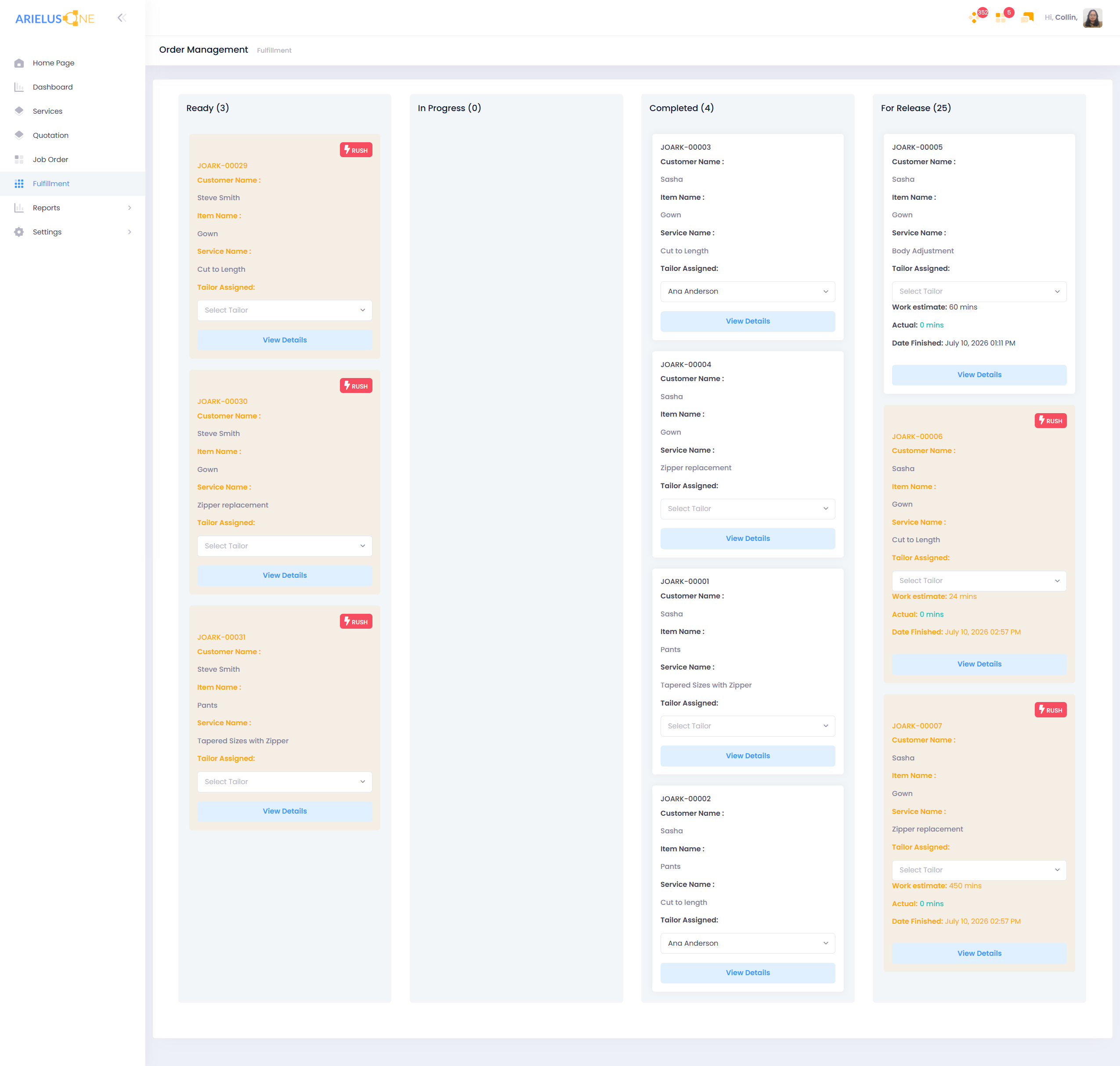This screenshot has height=1066, width=1120.
Task: Open Quotation menu item
Action: click(x=73, y=135)
